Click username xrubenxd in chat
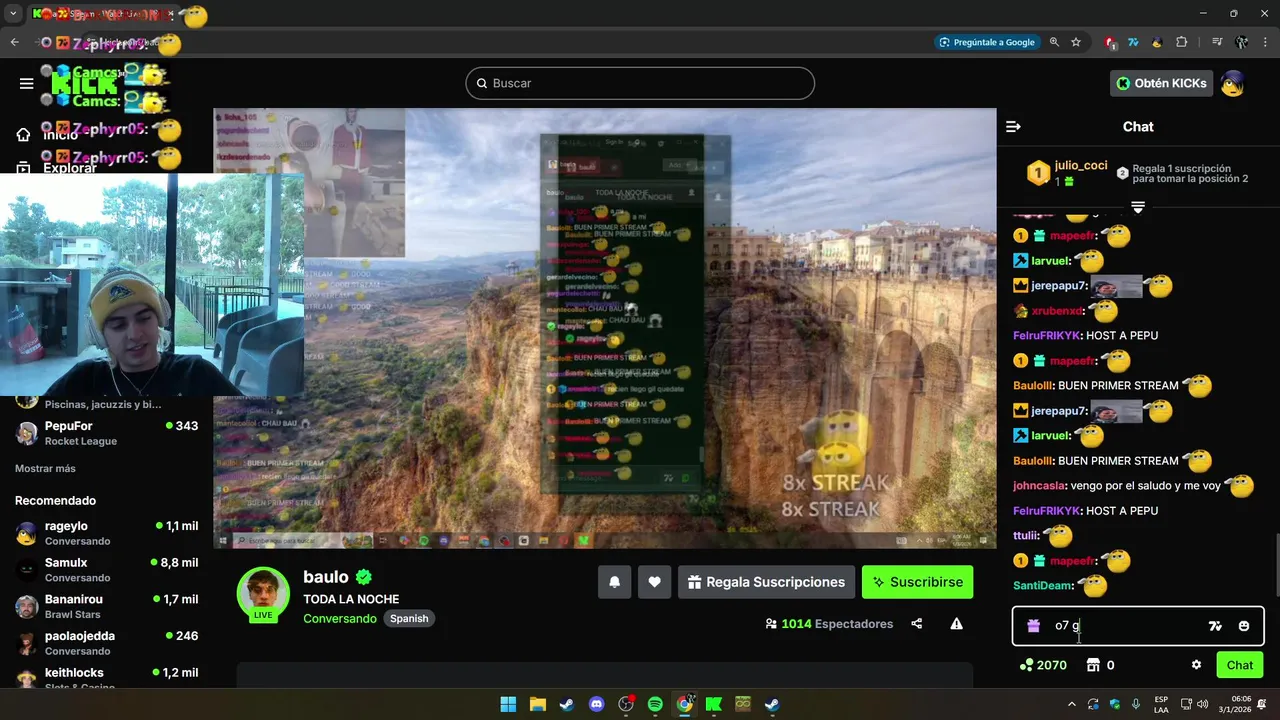This screenshot has width=1280, height=720. pyautogui.click(x=1058, y=311)
